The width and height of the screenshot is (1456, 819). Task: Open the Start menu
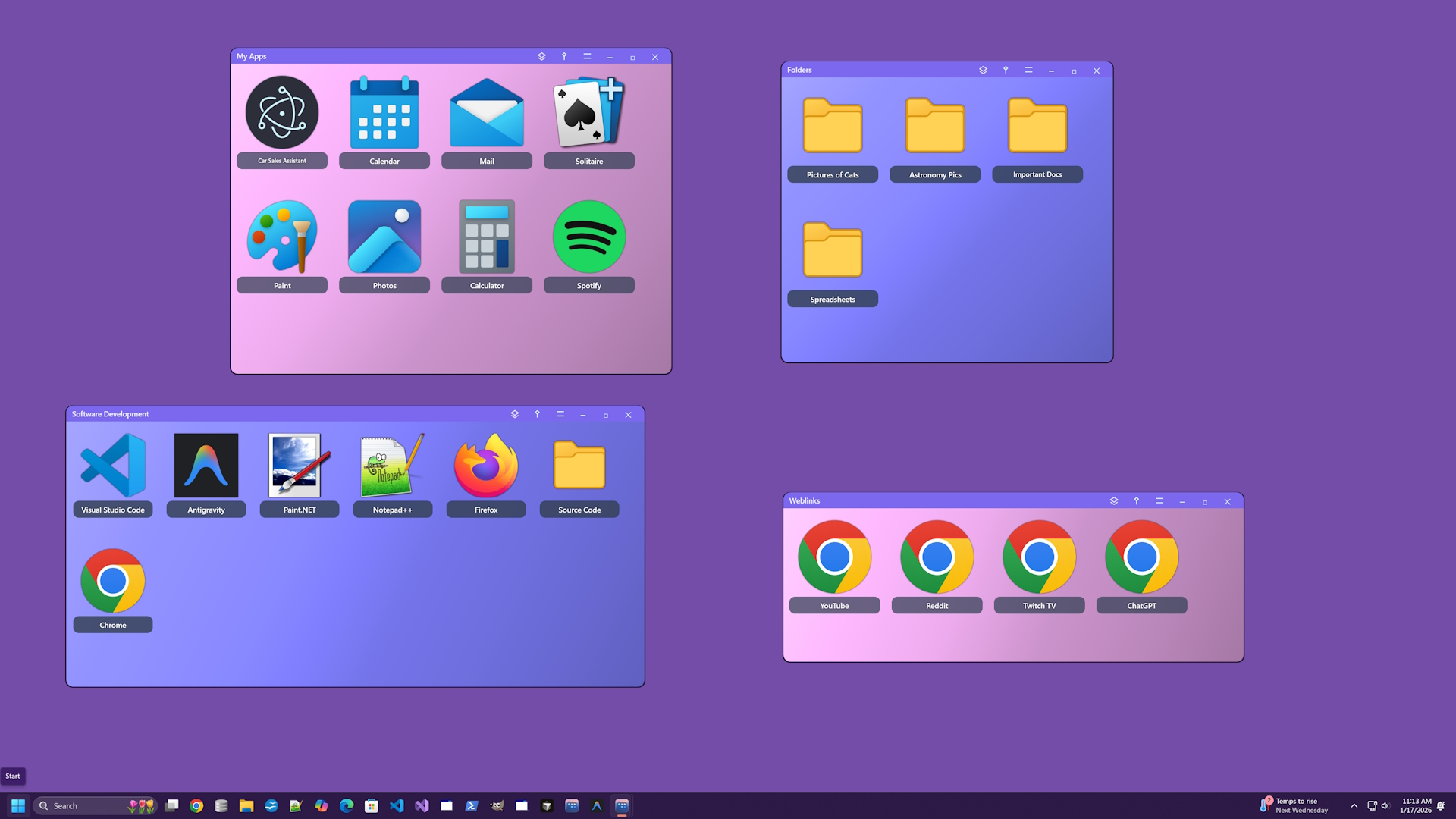coord(17,805)
